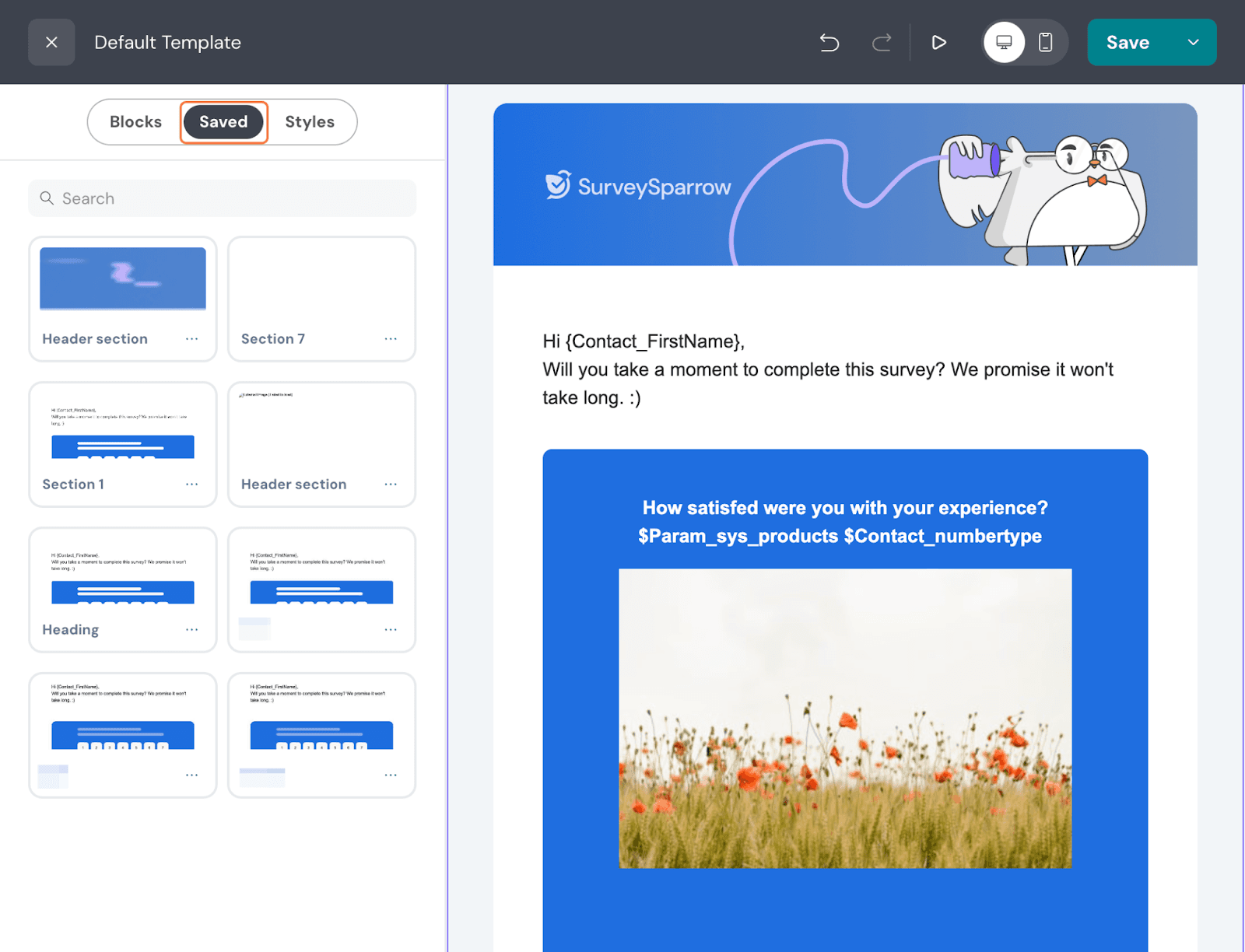
Task: Expand the Save dropdown arrow
Action: pos(1193,43)
